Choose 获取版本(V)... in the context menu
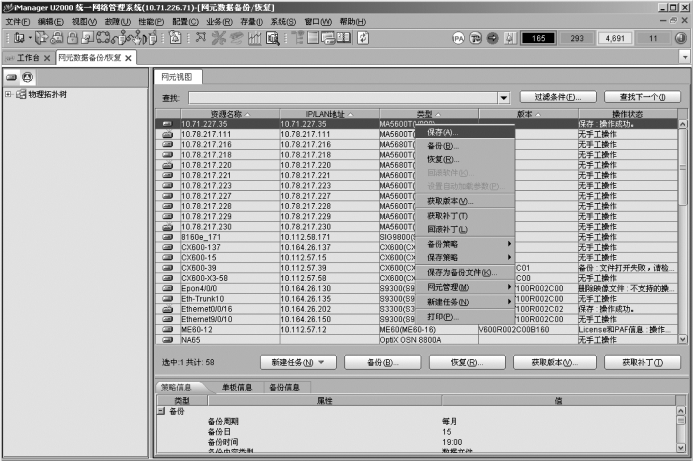This screenshot has width=693, height=461. pyautogui.click(x=465, y=201)
